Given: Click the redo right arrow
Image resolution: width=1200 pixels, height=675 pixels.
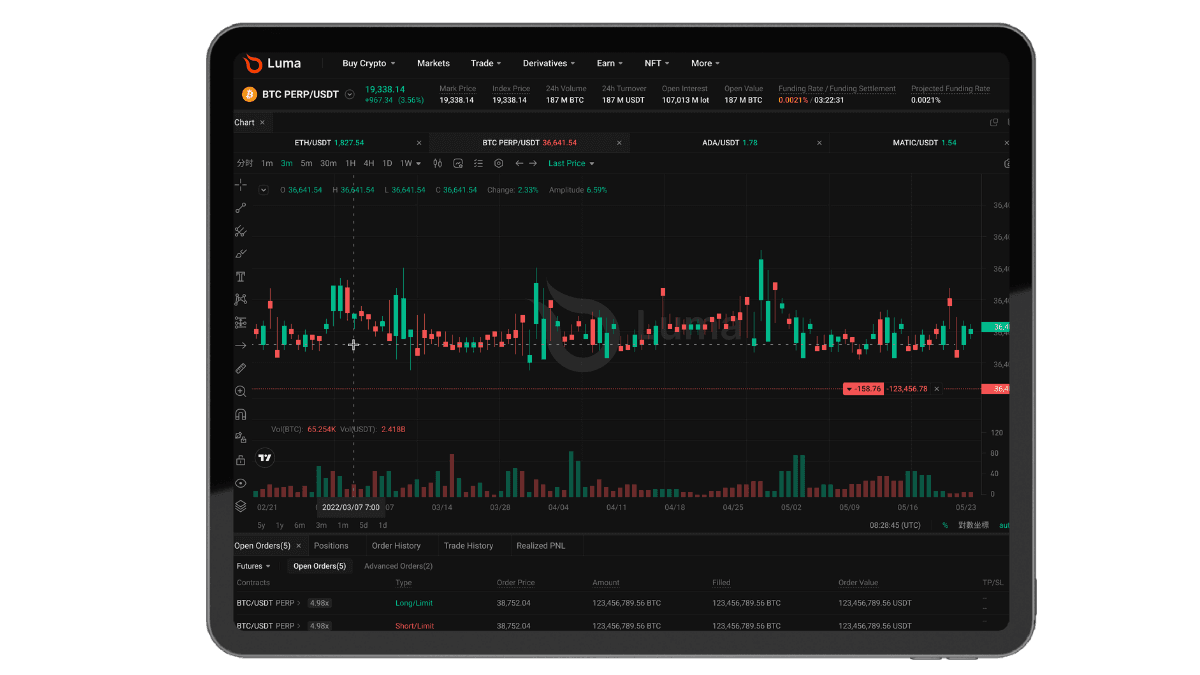Looking at the screenshot, I should point(533,163).
